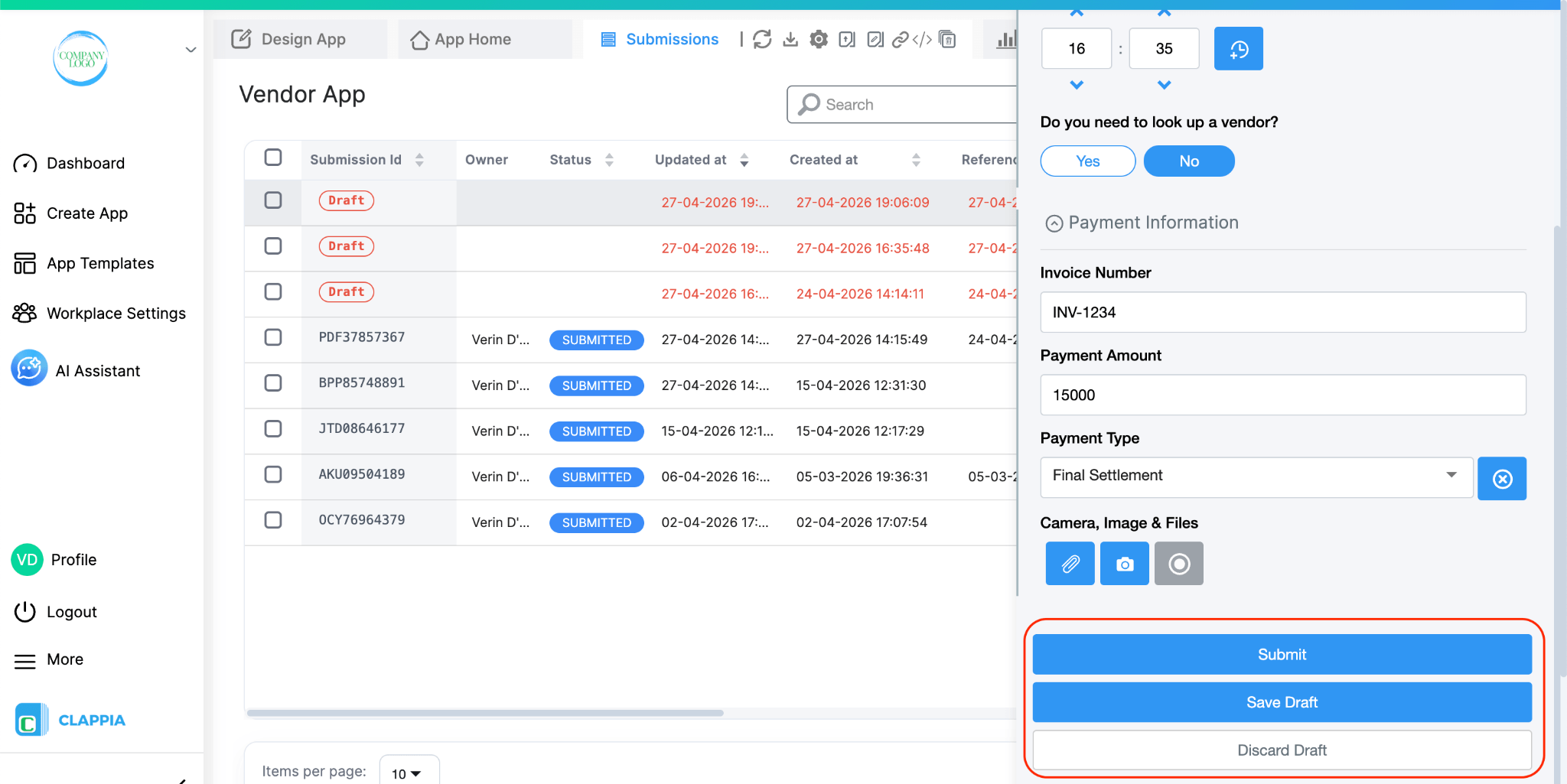Click the Payment Amount field
1567x784 pixels.
click(x=1283, y=395)
